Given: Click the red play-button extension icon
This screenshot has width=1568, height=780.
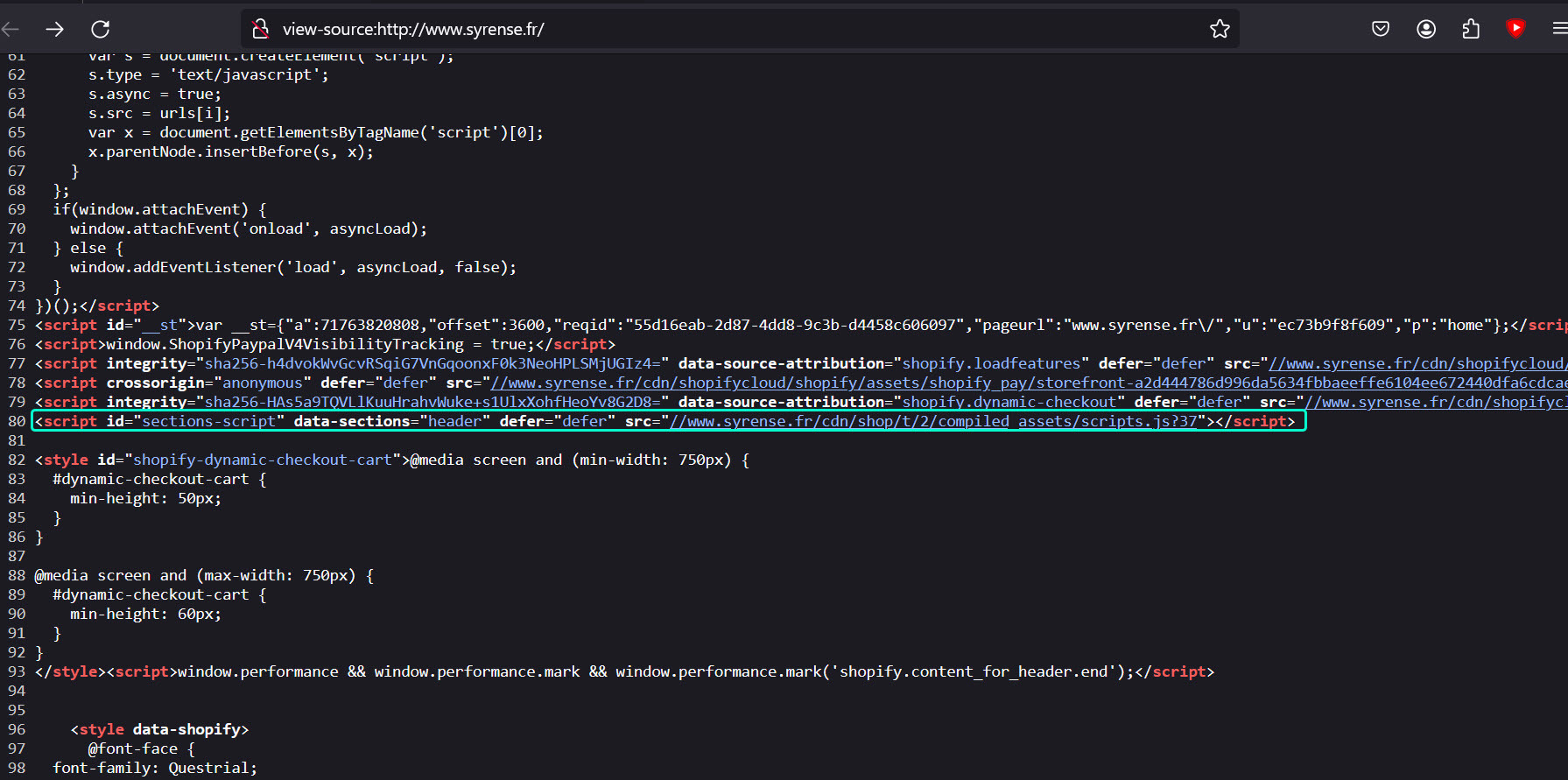Looking at the screenshot, I should coord(1515,28).
